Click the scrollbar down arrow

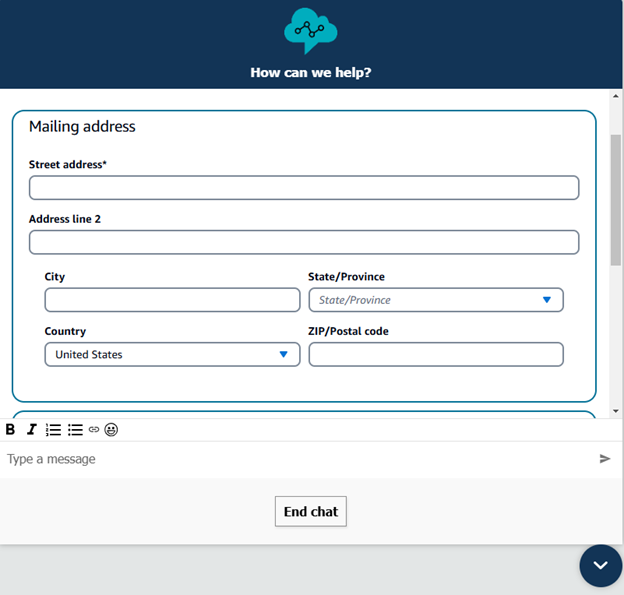pyautogui.click(x=616, y=411)
